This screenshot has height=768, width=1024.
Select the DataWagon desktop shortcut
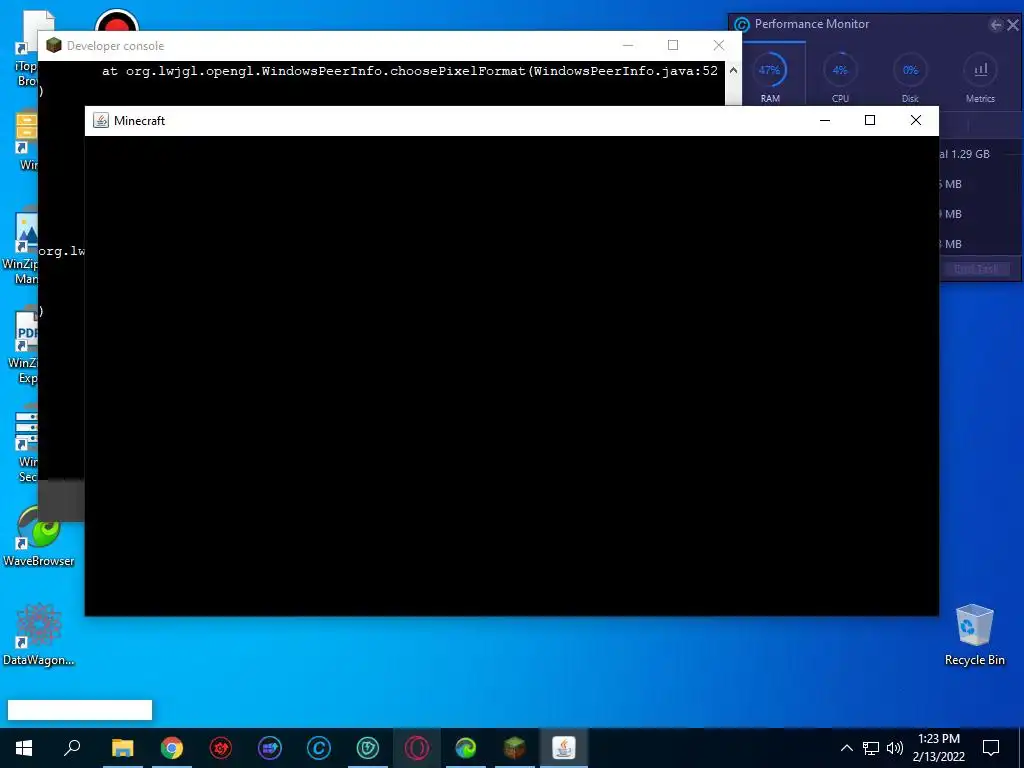tap(39, 635)
